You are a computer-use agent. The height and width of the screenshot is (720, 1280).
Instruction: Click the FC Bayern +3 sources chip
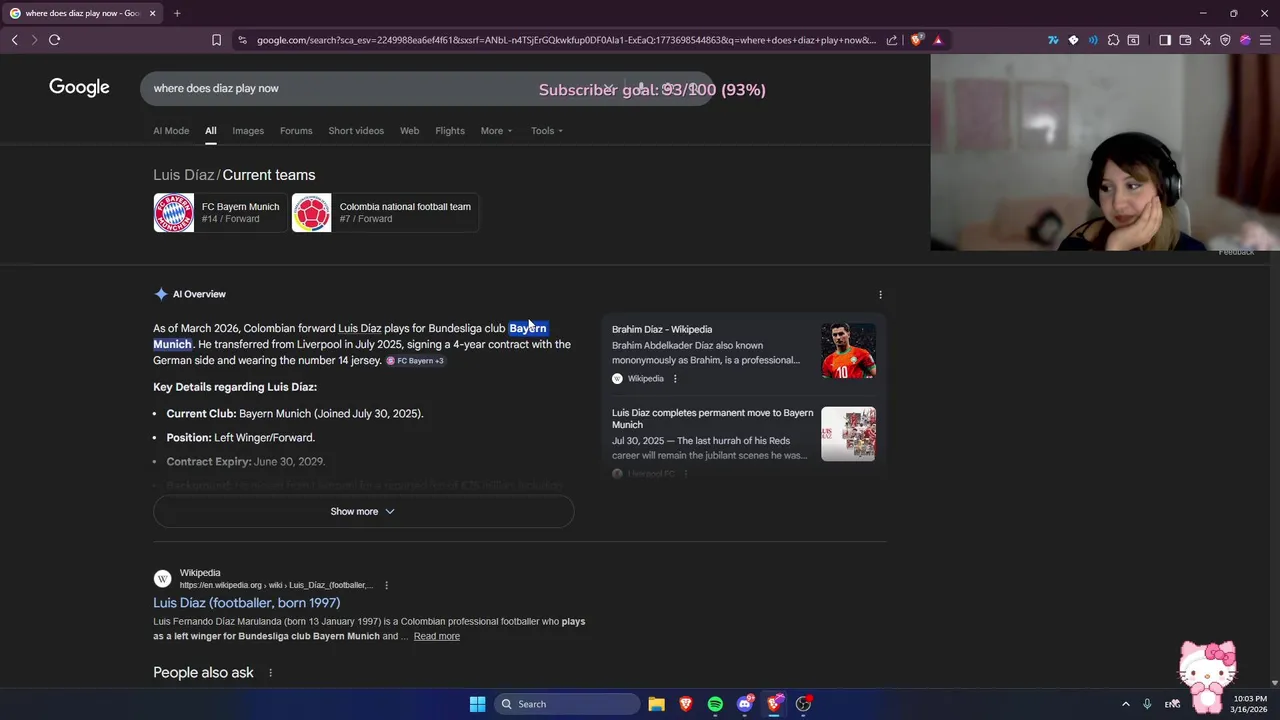tap(415, 361)
